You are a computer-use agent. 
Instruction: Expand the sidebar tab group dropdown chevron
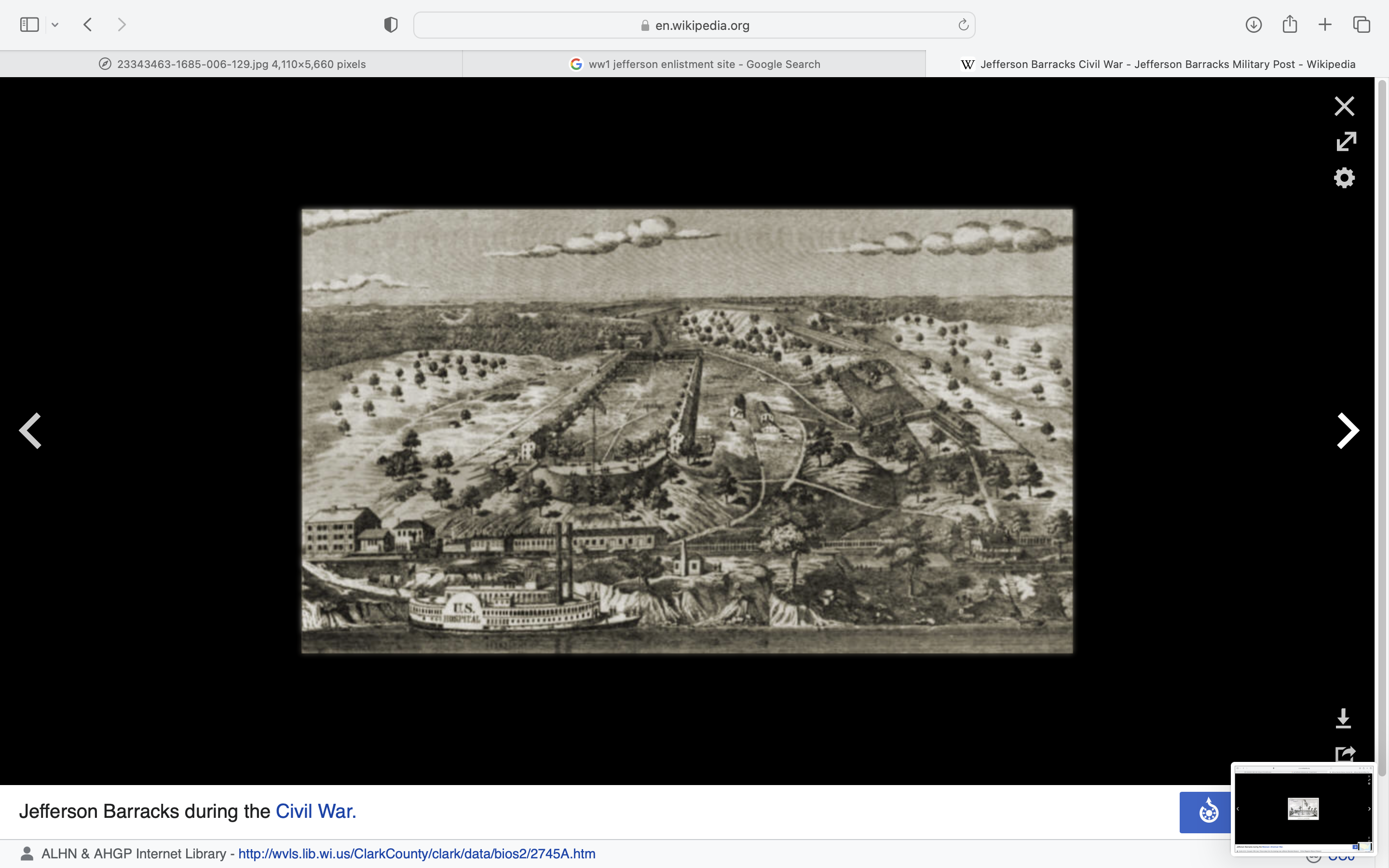coord(55,25)
